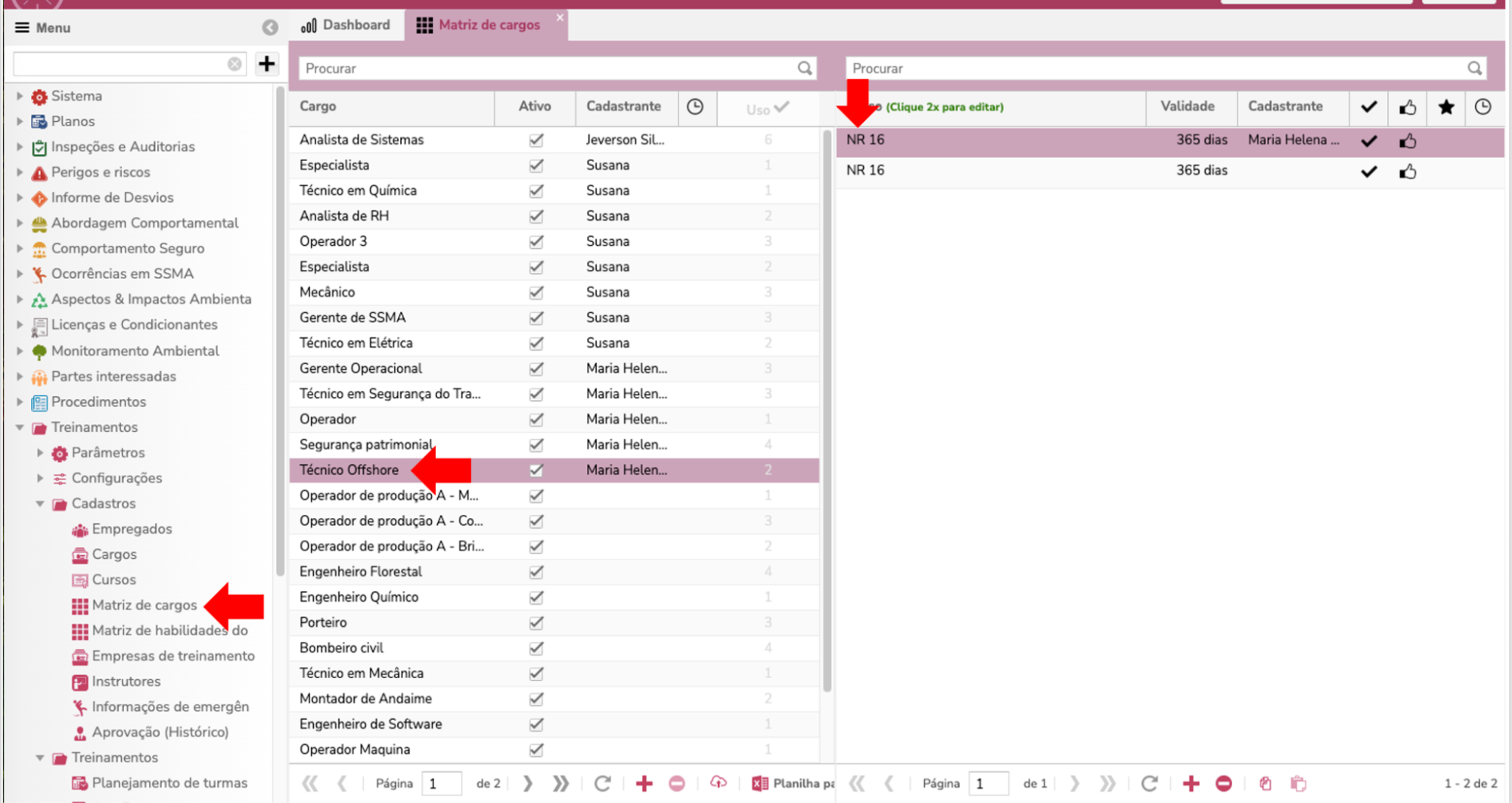Viewport: 1512px width, 803px height.
Task: Click thumbs-up icon on first NR 16 row
Action: [1407, 141]
